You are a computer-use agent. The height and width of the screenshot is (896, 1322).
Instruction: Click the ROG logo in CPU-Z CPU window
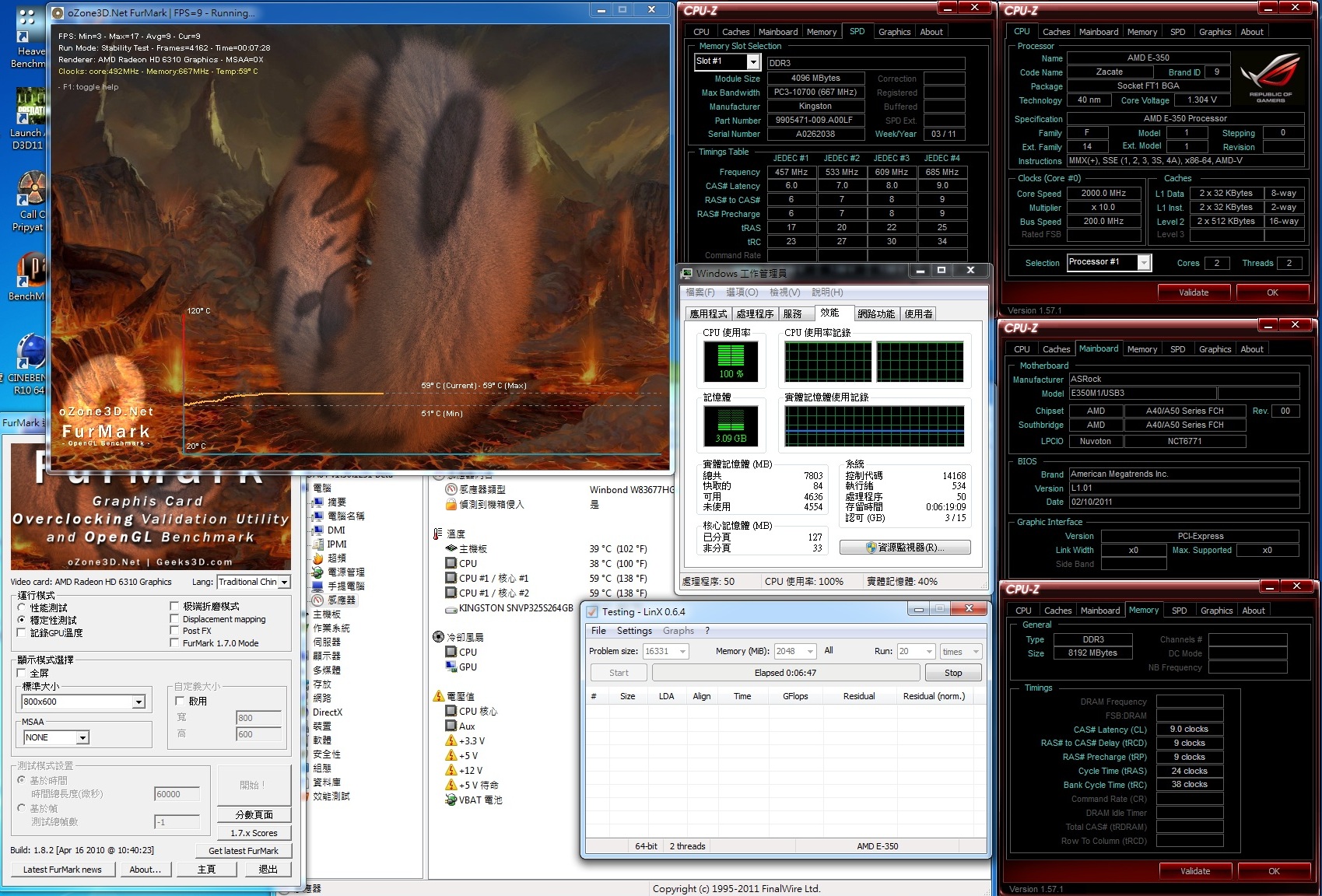[1270, 76]
